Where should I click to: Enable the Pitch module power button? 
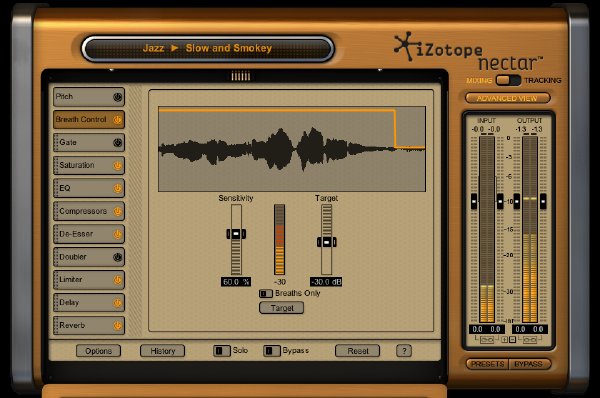[117, 97]
